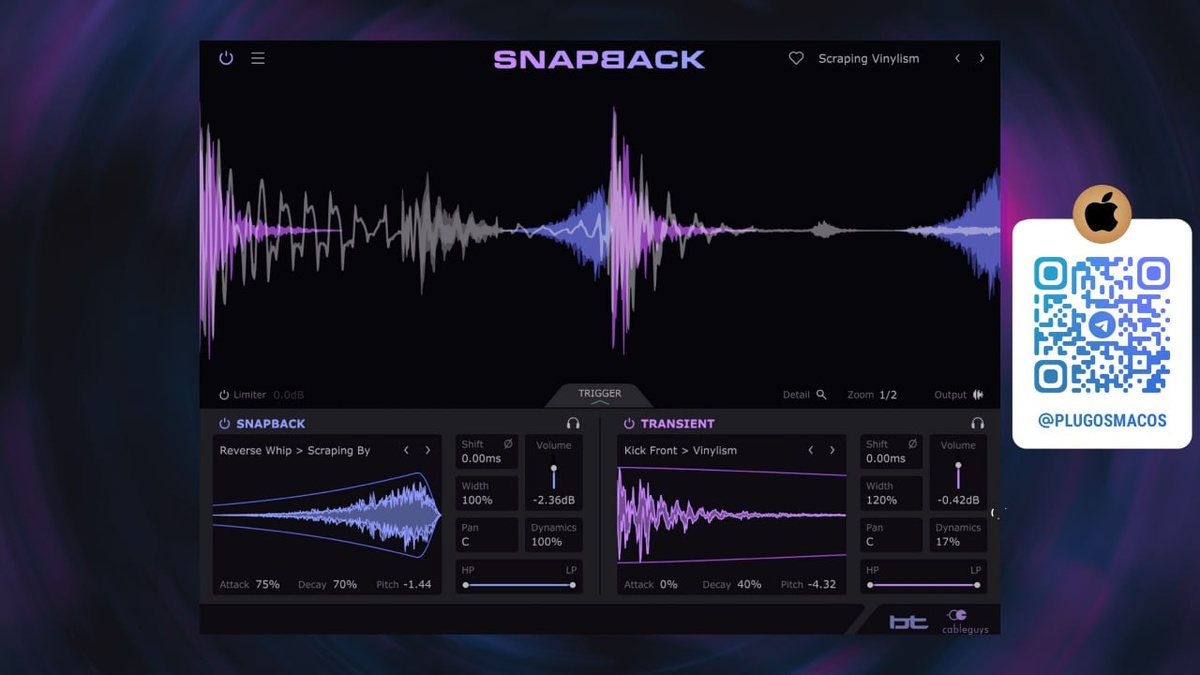Click Snapback Attack 75% value

point(267,585)
